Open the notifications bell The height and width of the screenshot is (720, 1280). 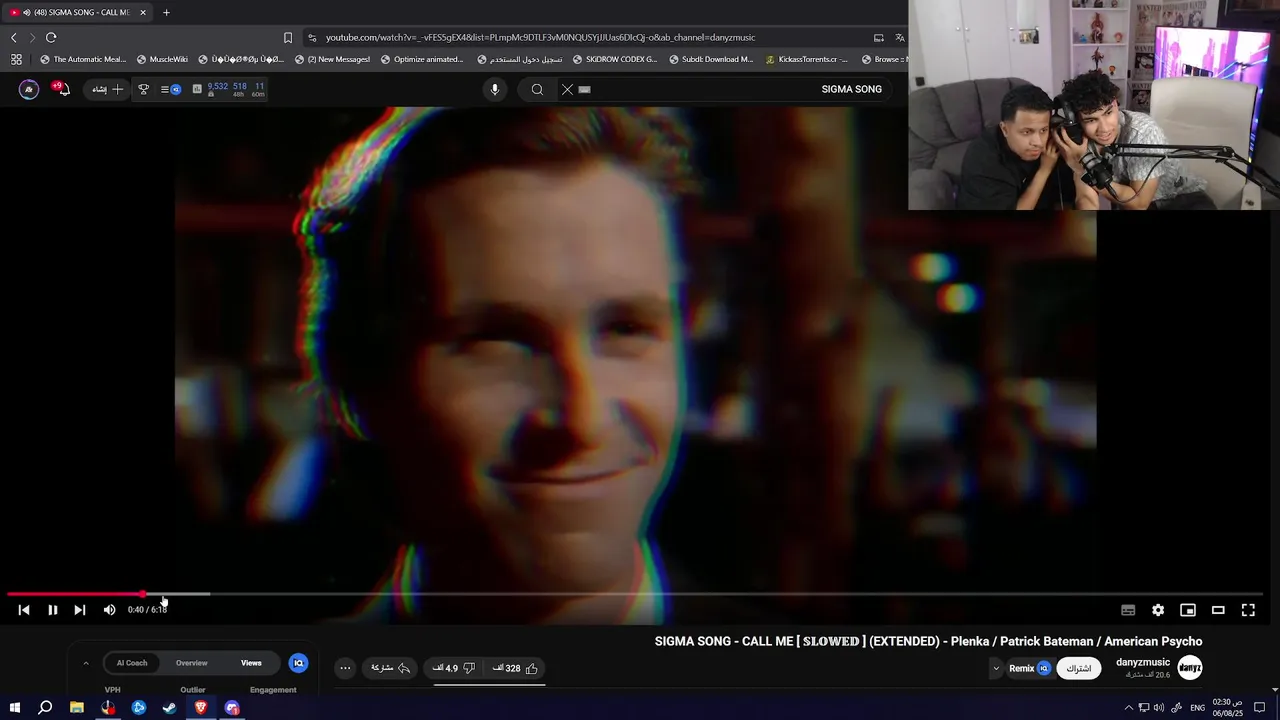click(x=62, y=89)
